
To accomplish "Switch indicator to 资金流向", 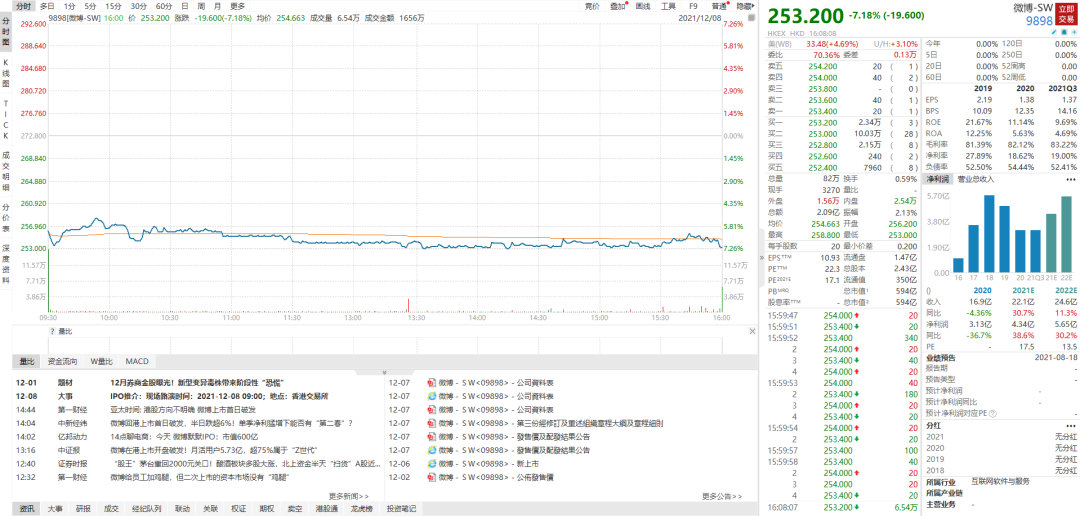I will 62,361.
